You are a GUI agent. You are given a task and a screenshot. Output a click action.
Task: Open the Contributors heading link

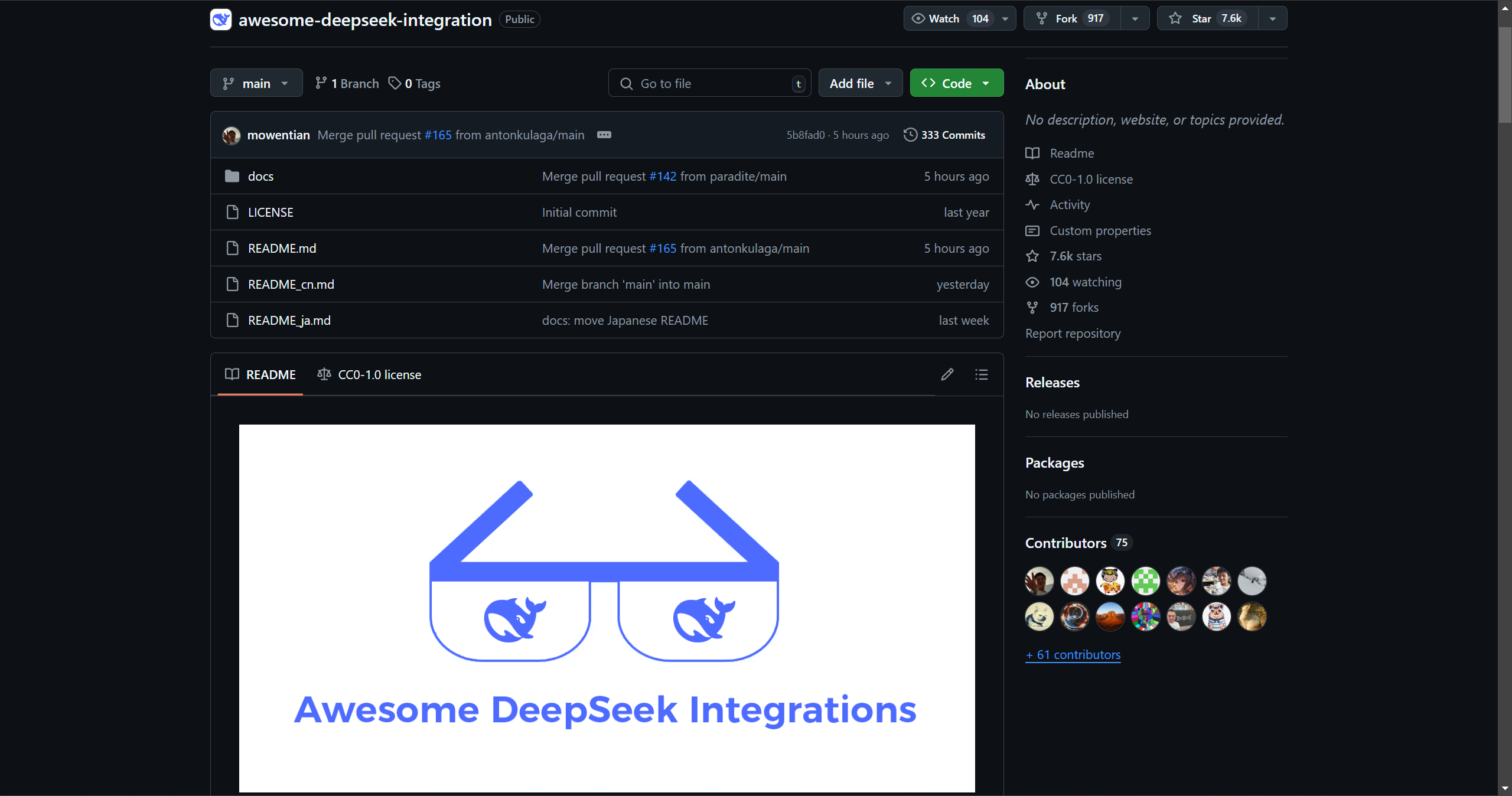1078,543
